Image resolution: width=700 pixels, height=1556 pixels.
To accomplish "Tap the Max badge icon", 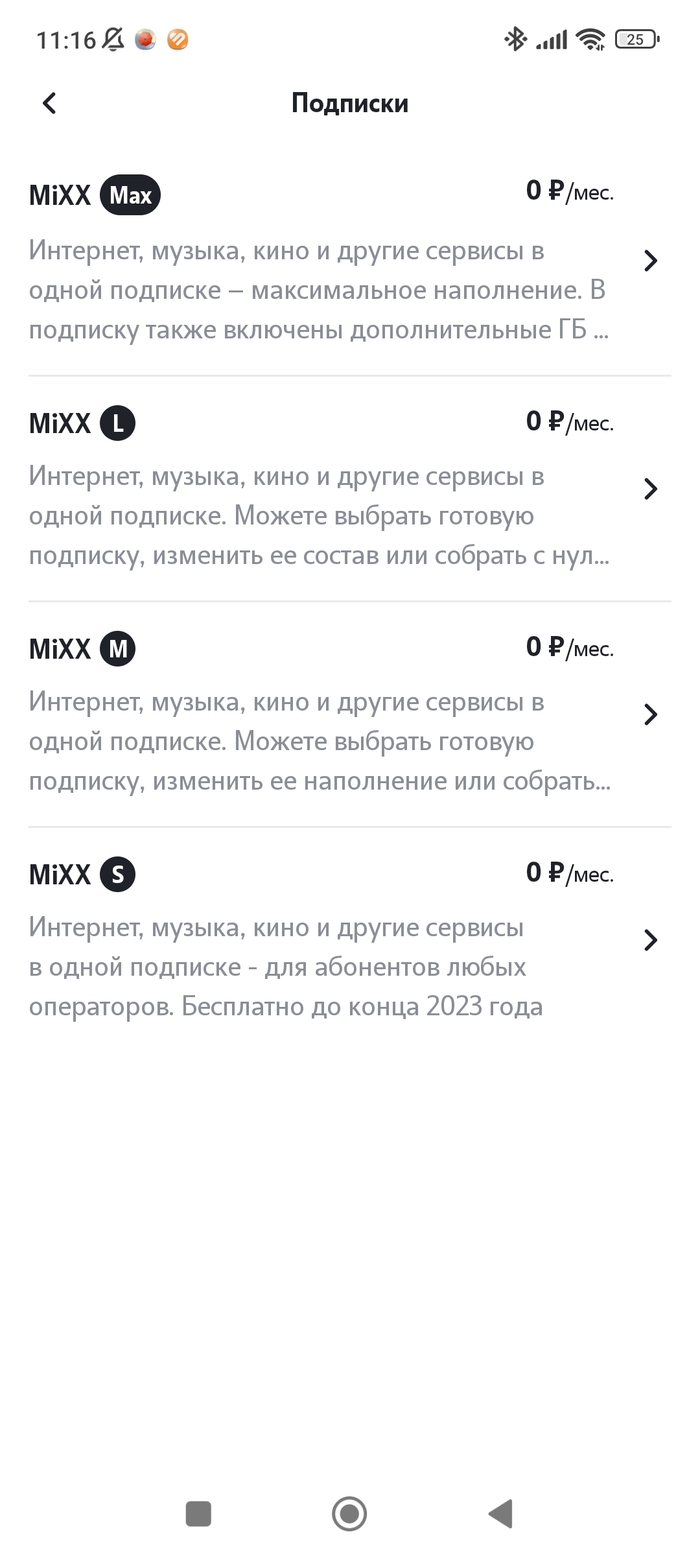I will (x=130, y=195).
